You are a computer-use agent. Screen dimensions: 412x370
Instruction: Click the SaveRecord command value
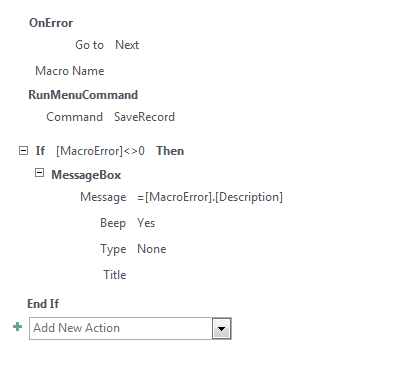pos(144,117)
